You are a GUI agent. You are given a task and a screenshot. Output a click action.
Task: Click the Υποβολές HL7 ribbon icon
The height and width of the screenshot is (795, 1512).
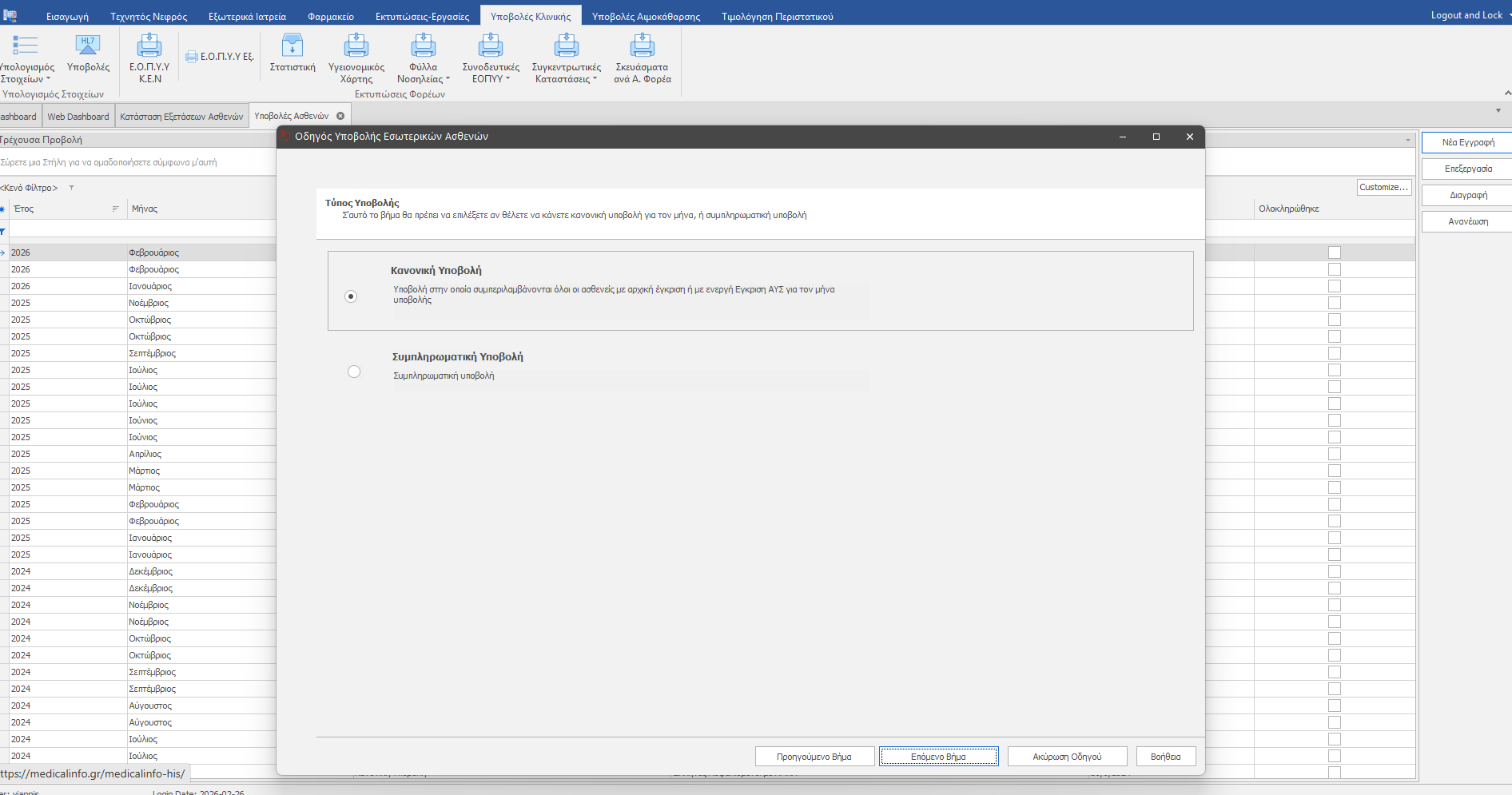pyautogui.click(x=88, y=46)
